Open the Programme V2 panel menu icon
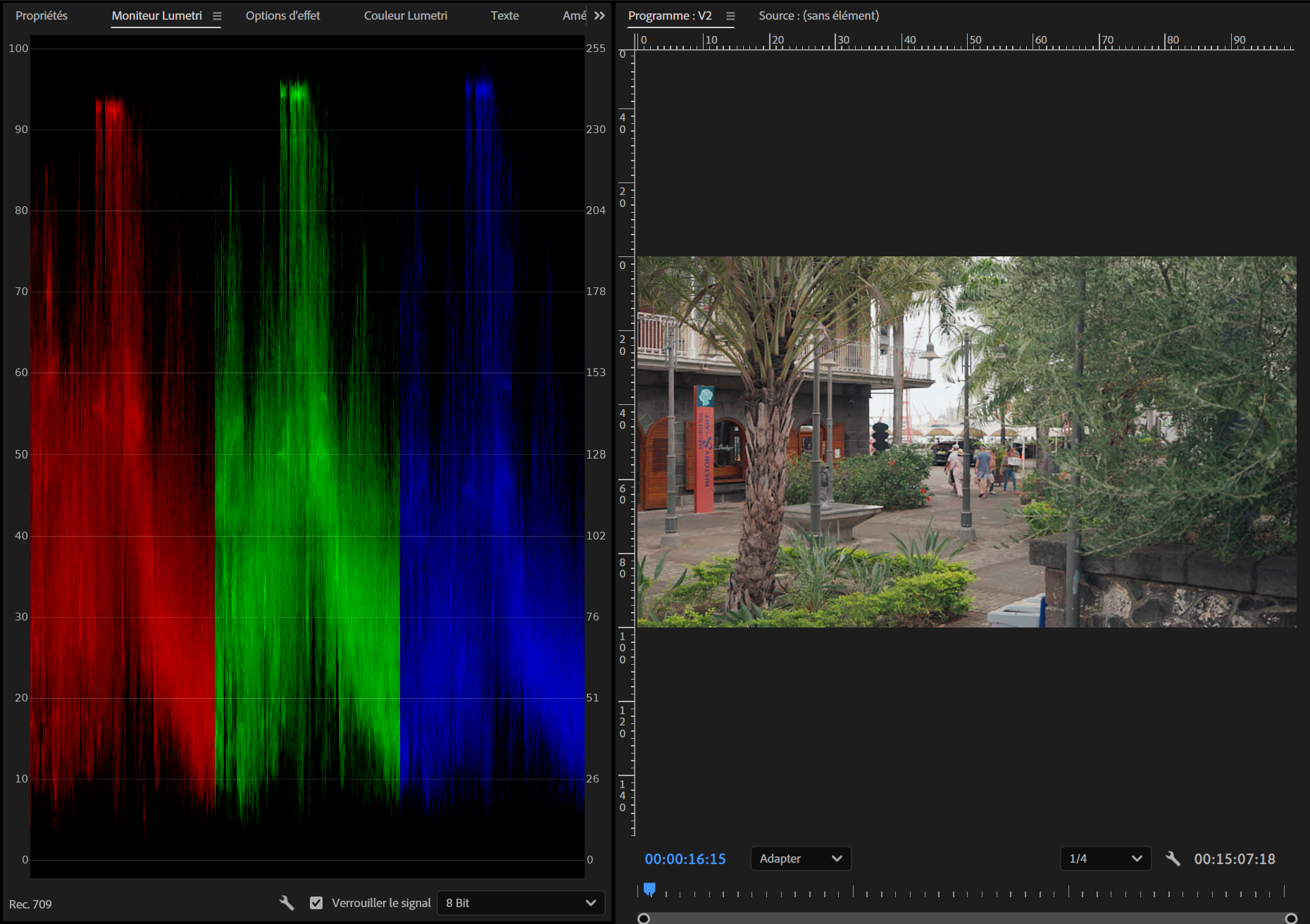The width and height of the screenshot is (1310, 924). coord(730,16)
